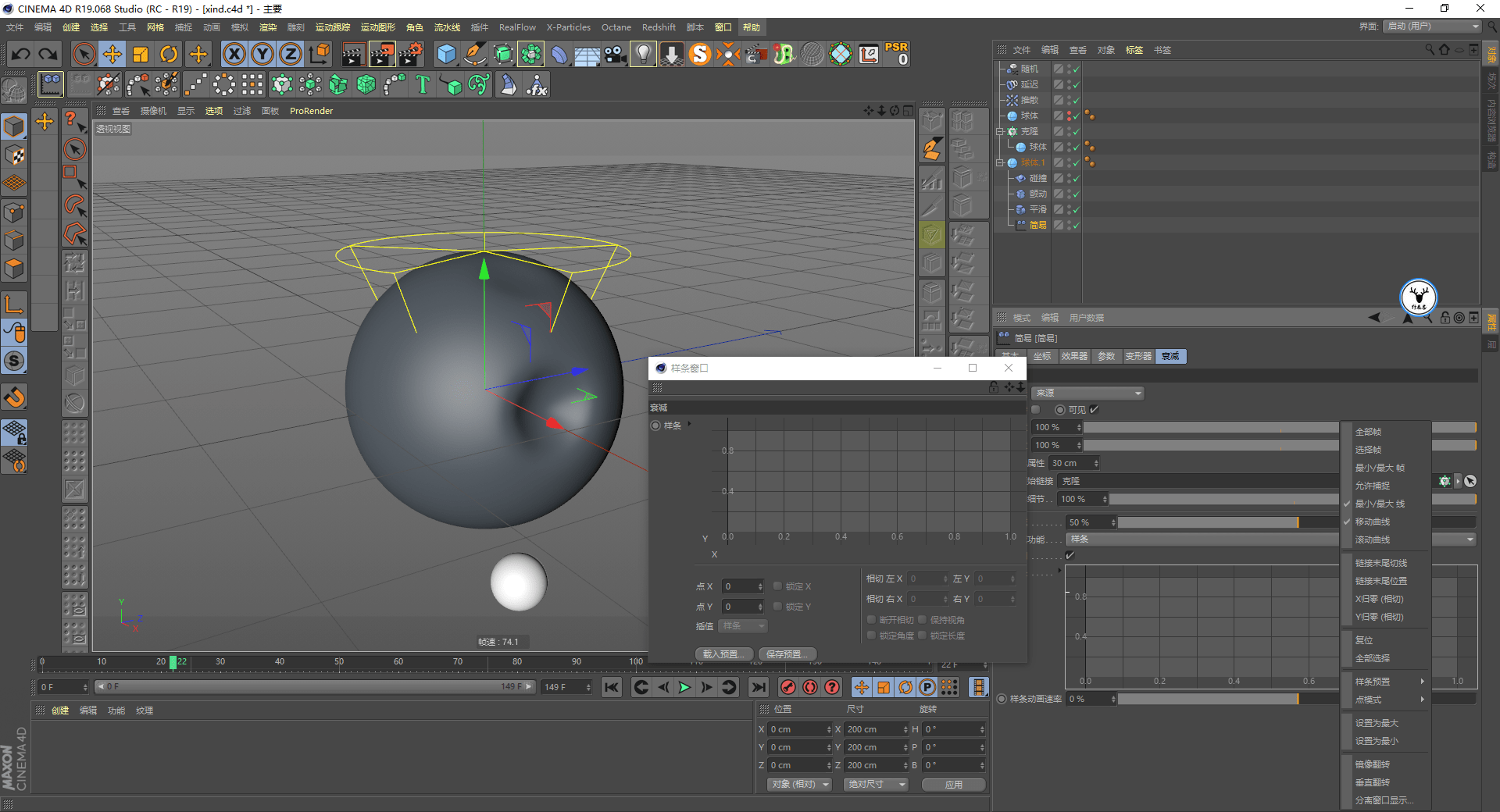Image resolution: width=1500 pixels, height=812 pixels.
Task: Enable the 锁定 X checkbox
Action: coord(777,586)
